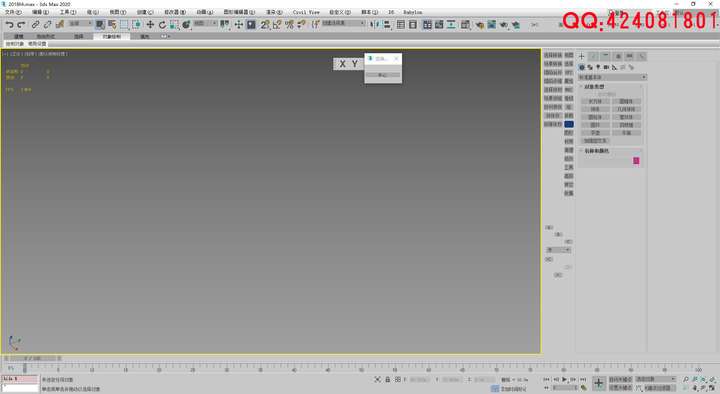The width and height of the screenshot is (720, 394).
Task: Activate the Unlink Selection tool
Action: [47, 25]
